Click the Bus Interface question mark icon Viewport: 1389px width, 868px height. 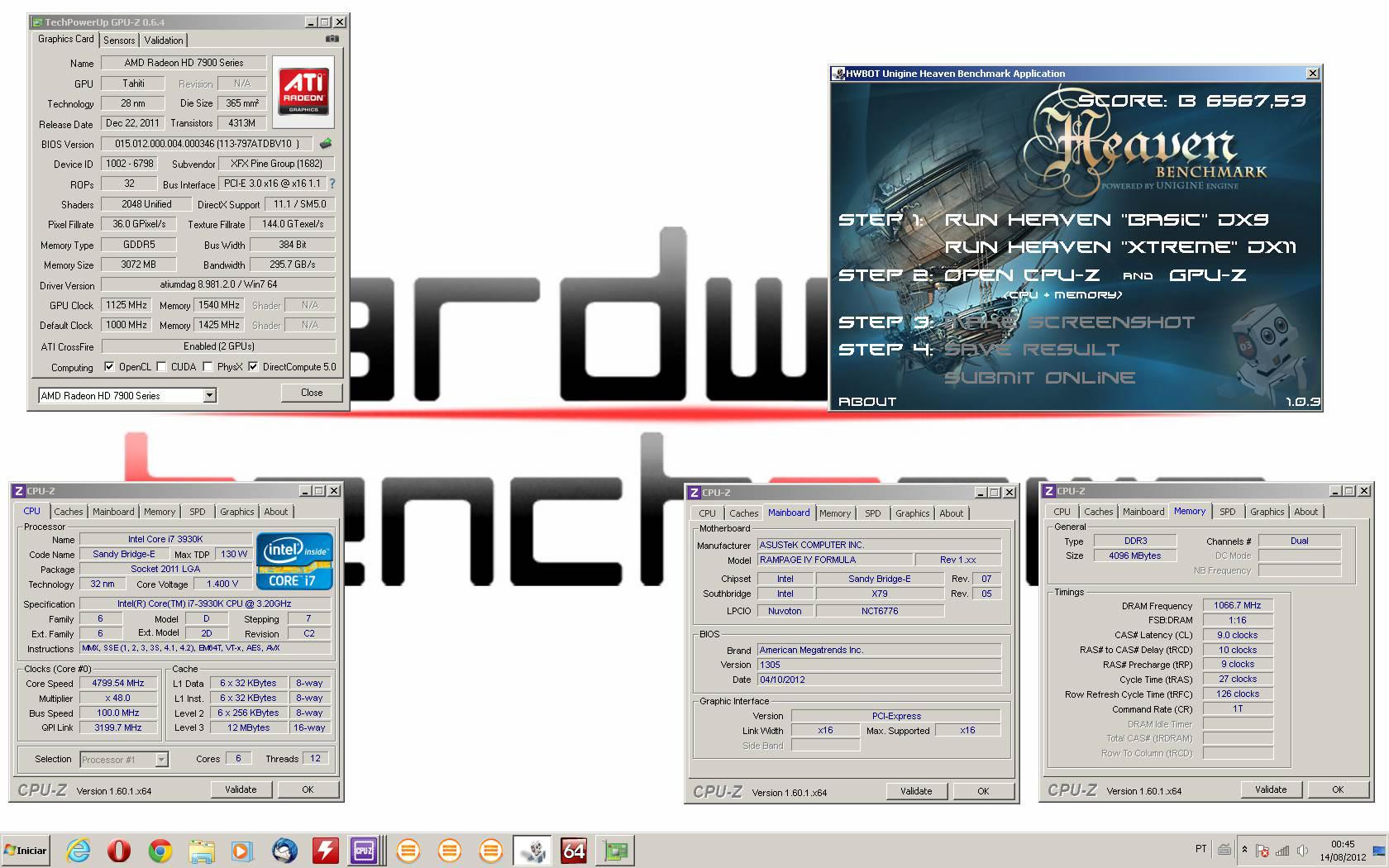coord(332,184)
